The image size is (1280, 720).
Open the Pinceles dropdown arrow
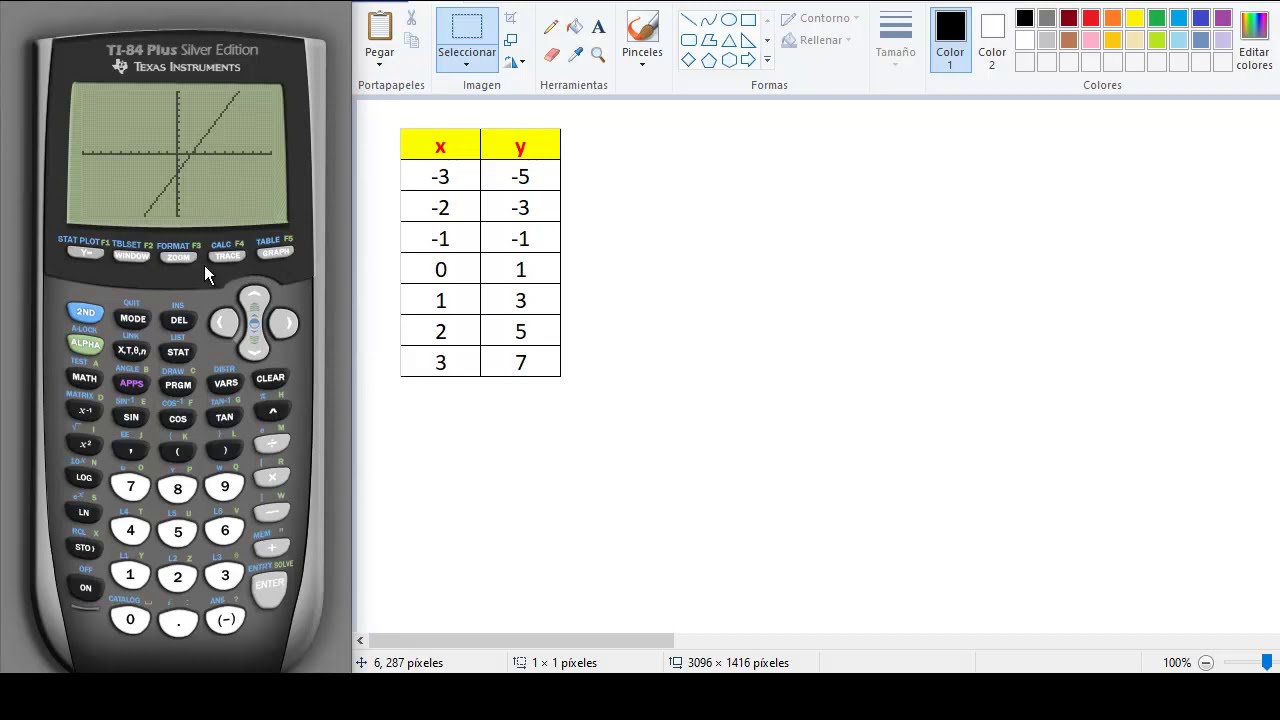[x=642, y=65]
